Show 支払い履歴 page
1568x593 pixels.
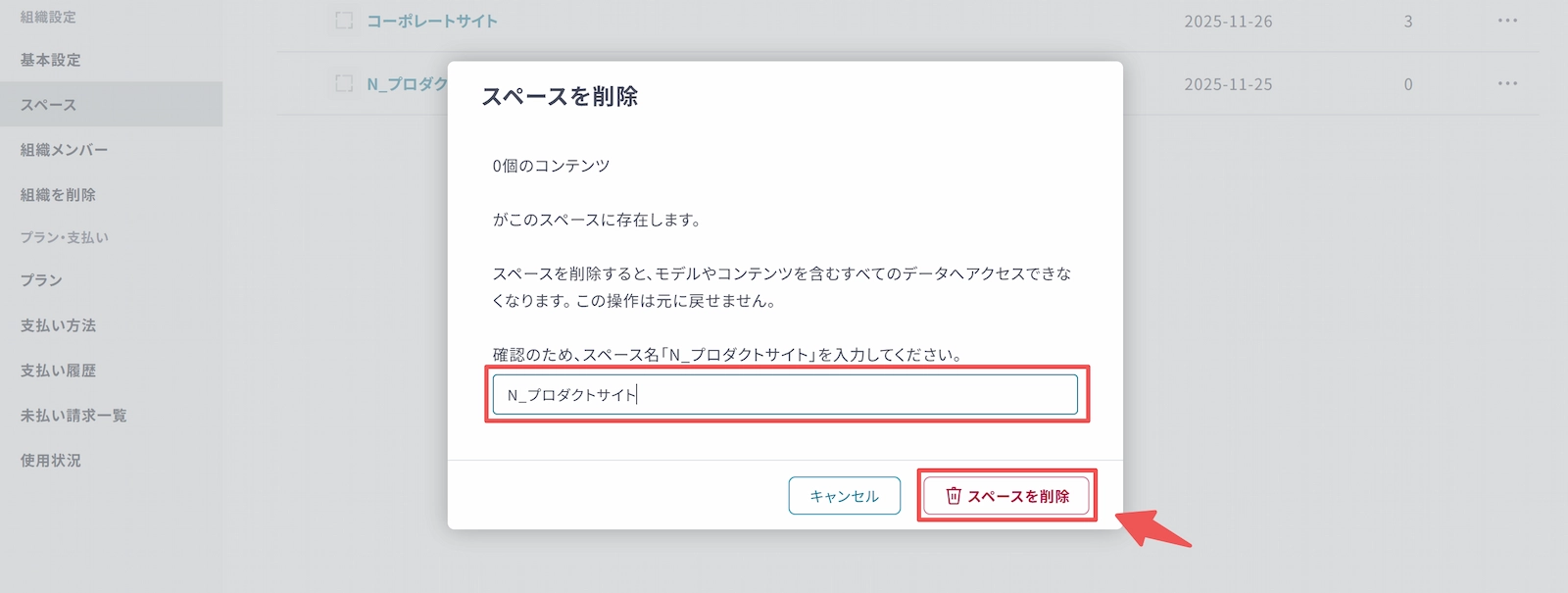59,371
